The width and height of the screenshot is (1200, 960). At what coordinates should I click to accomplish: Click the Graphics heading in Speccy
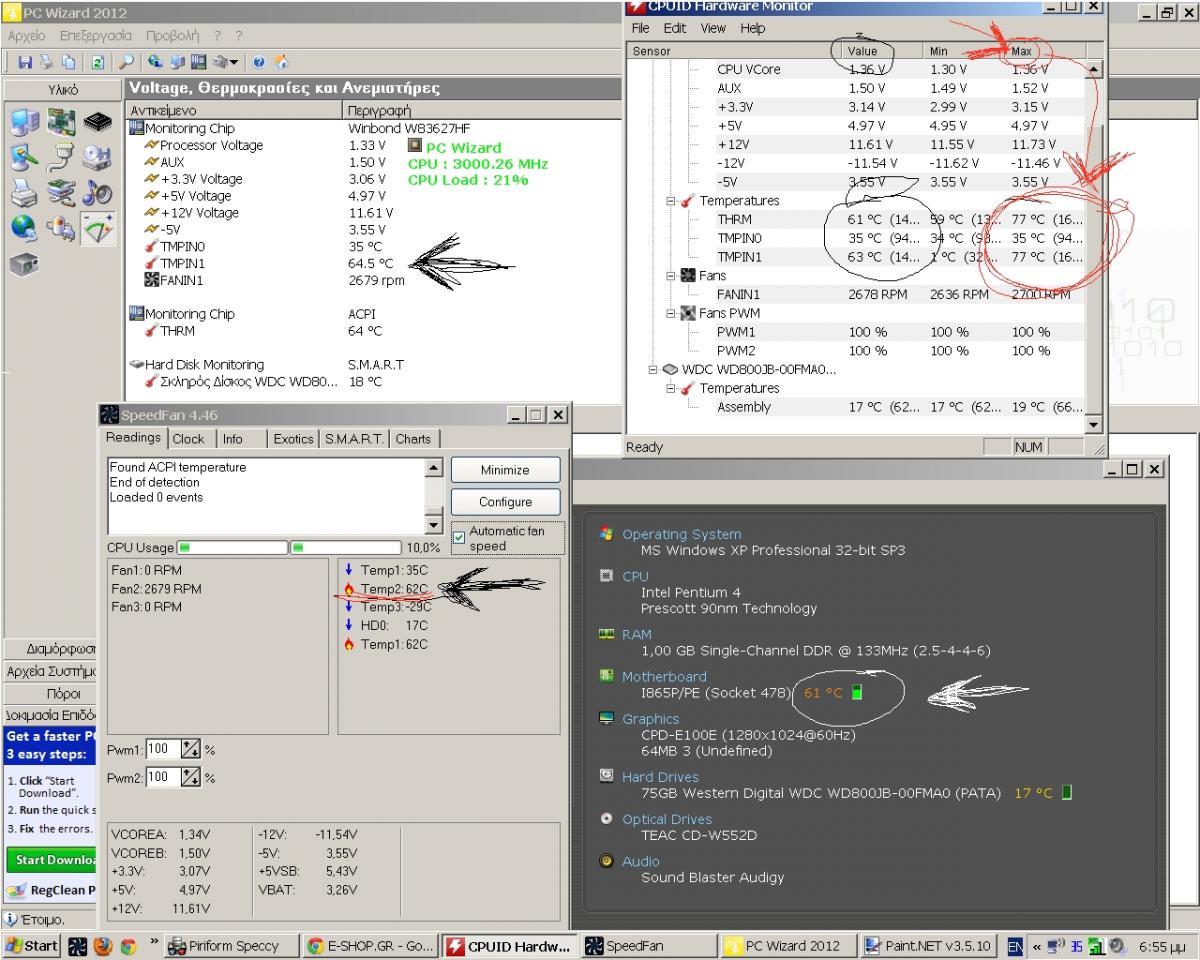[650, 719]
